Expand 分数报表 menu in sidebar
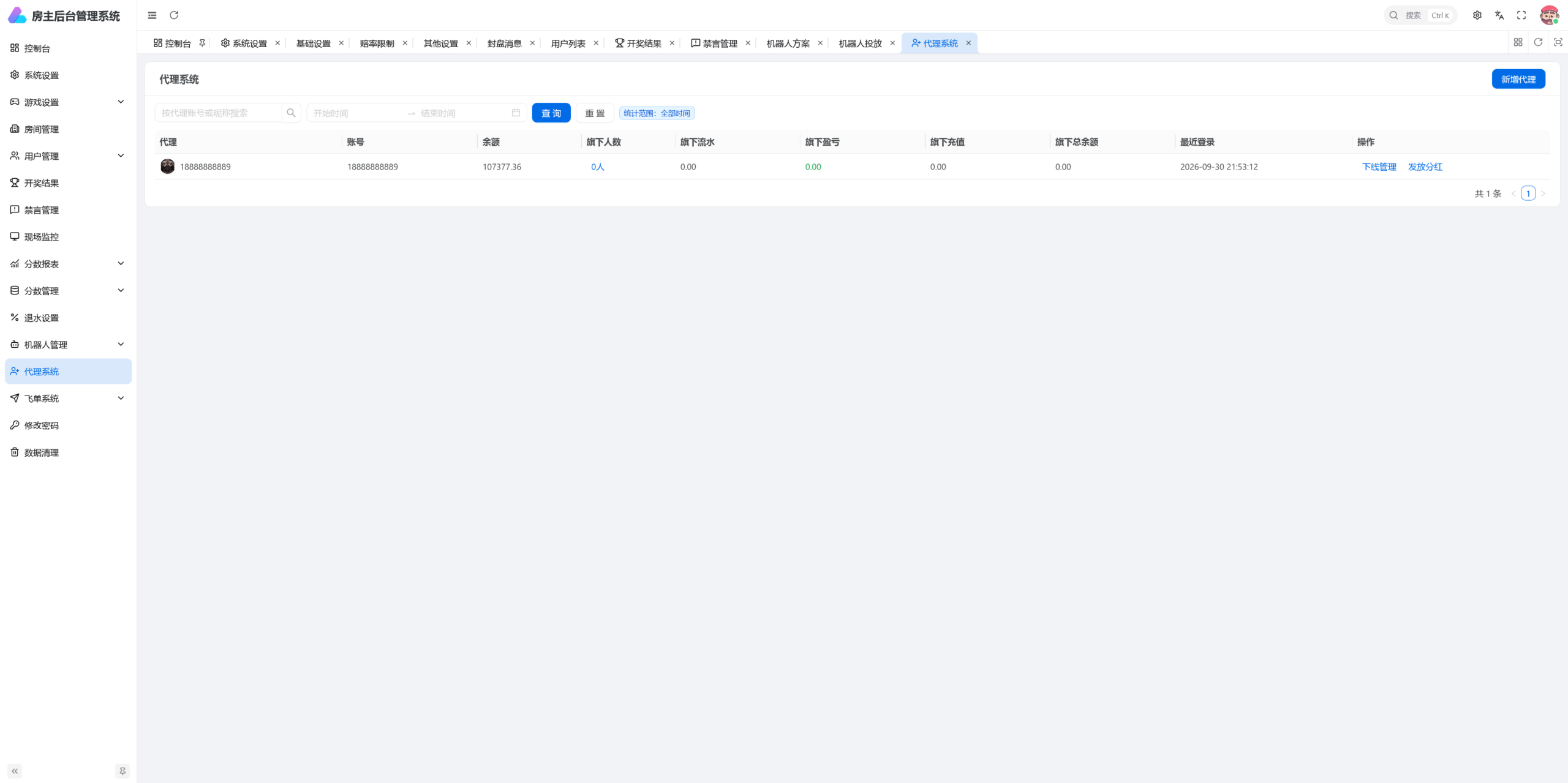Viewport: 1568px width, 783px height. pyautogui.click(x=68, y=264)
